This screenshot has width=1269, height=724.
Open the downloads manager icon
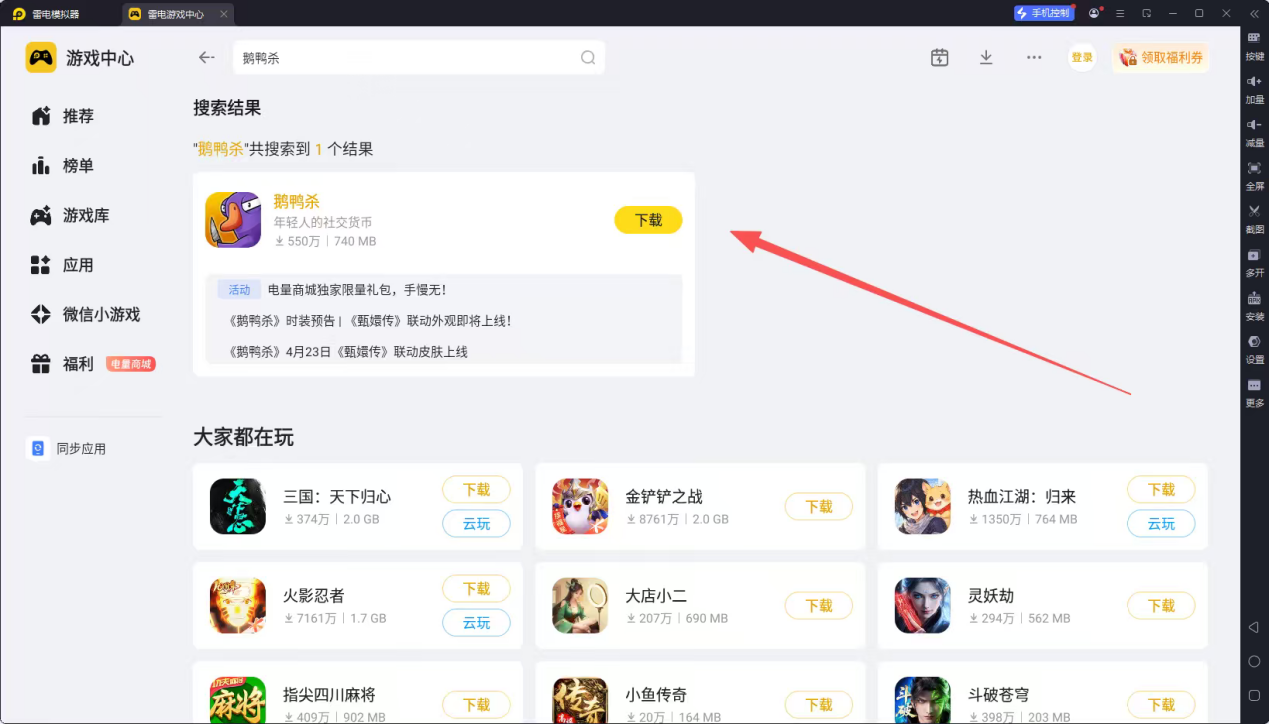tap(986, 58)
